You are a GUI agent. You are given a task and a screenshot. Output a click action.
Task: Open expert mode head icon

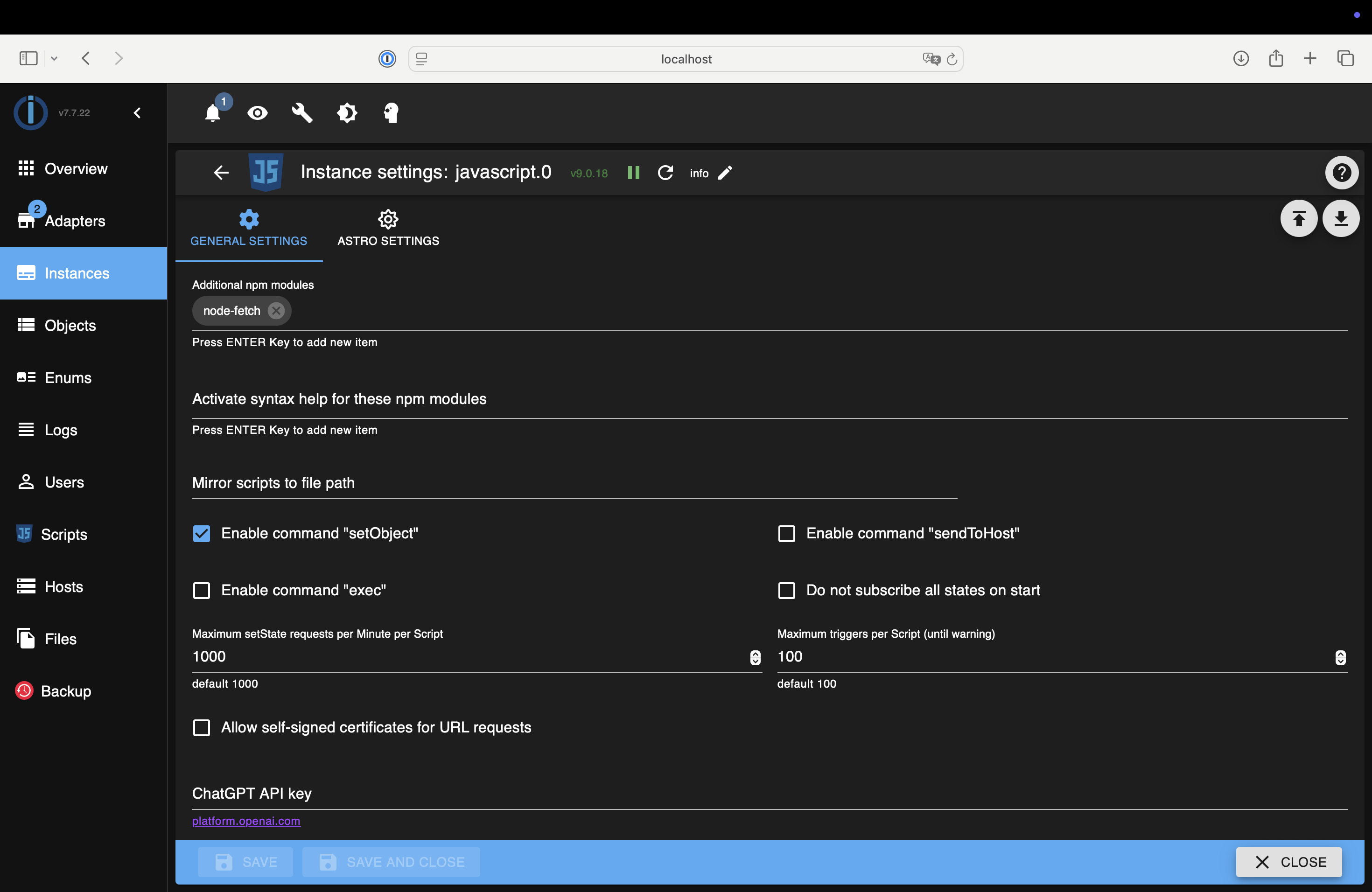392,113
